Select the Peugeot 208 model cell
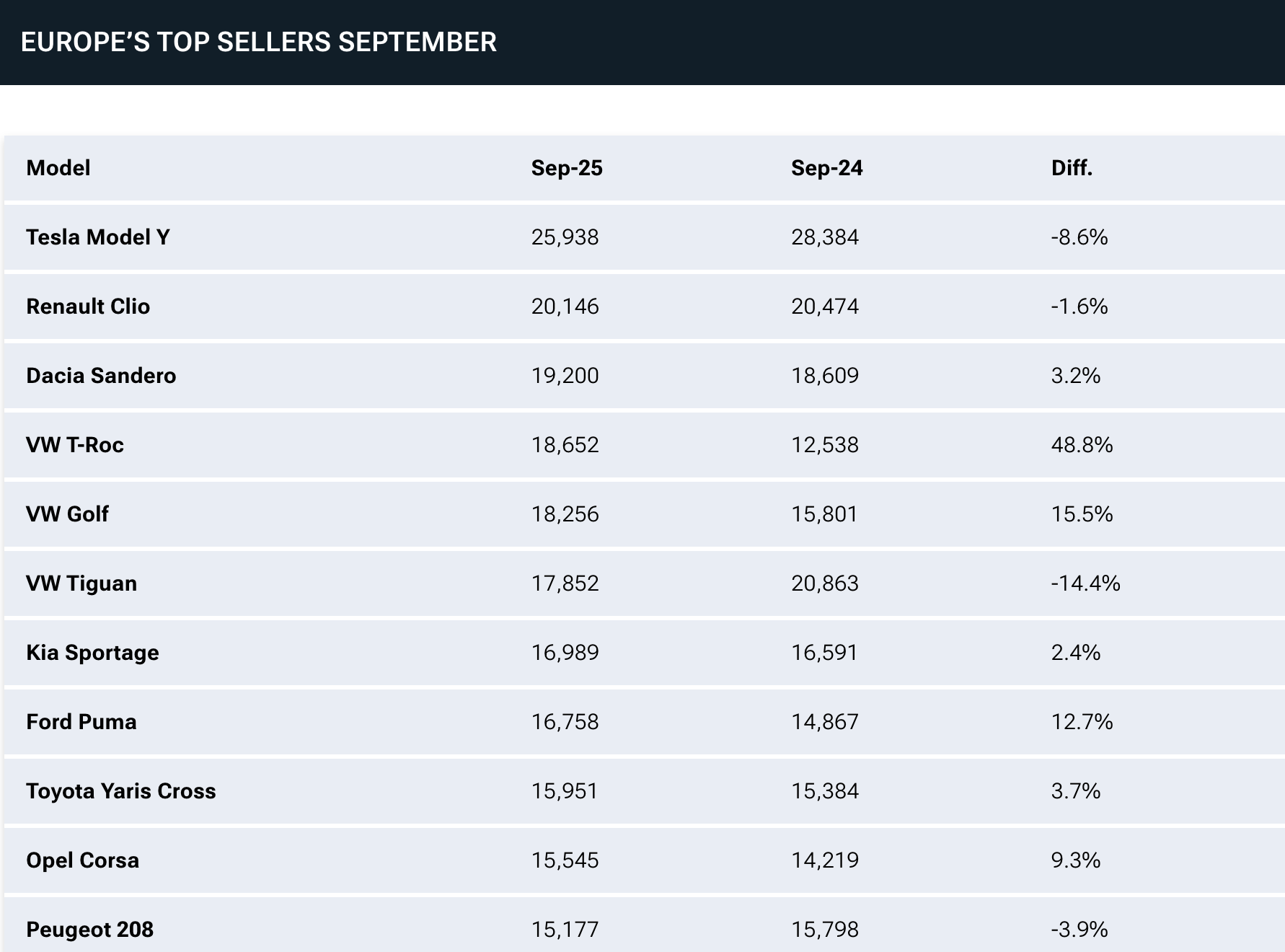 point(89,930)
